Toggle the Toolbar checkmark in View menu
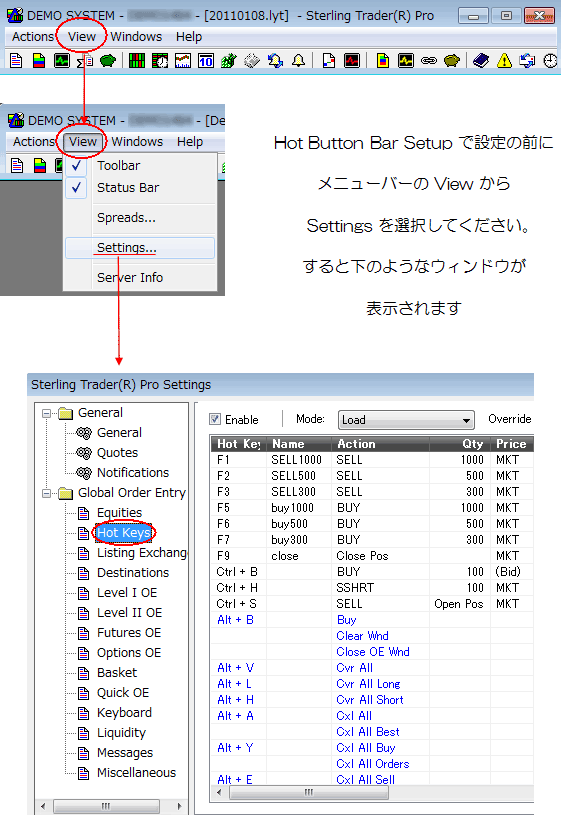This screenshot has width=561, height=815. click(76, 166)
